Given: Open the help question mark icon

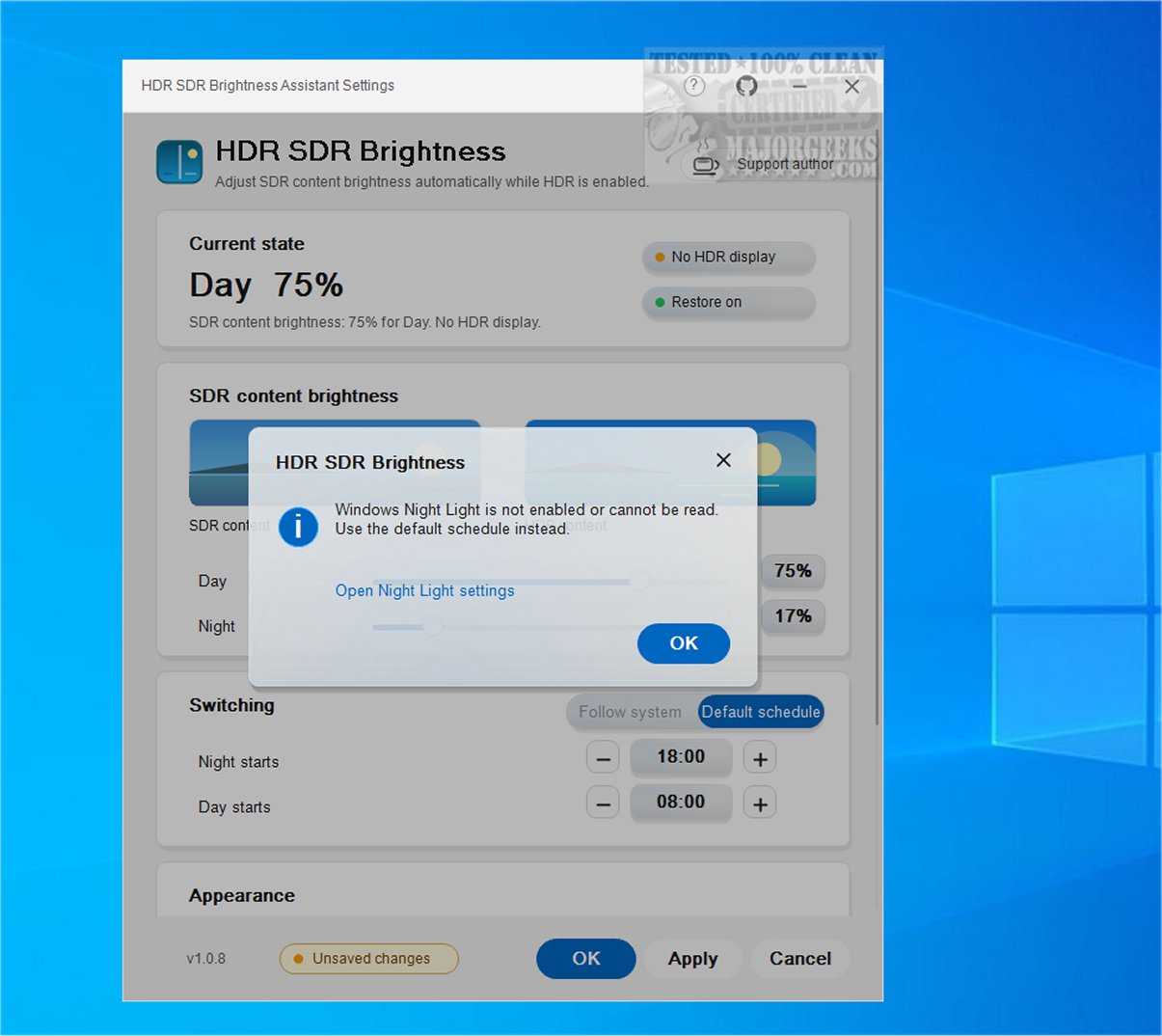Looking at the screenshot, I should (x=694, y=86).
